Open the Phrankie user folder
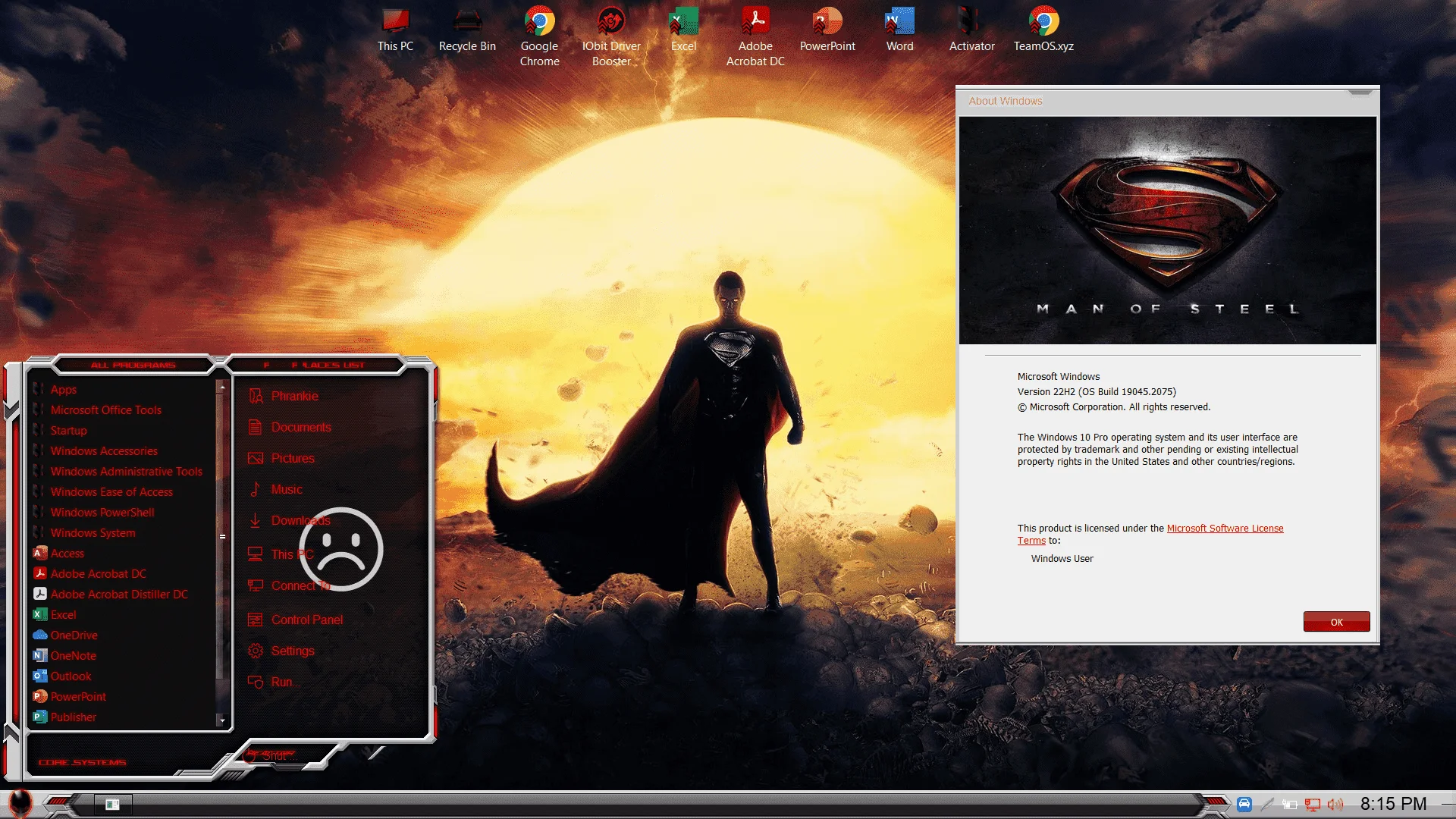 click(x=284, y=396)
